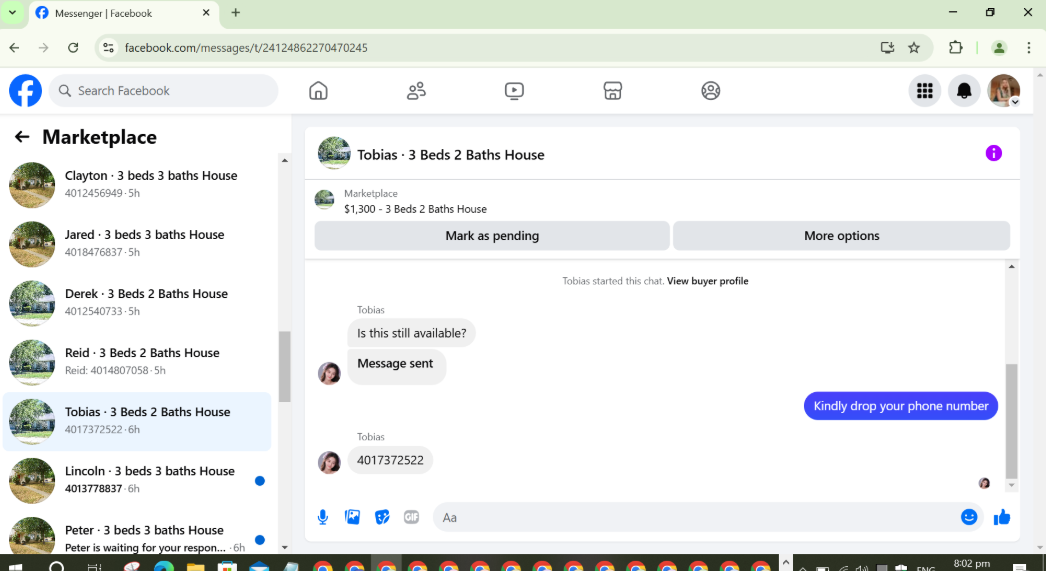Screen dimensions: 1046x571
Task: Bookmark this page with the star icon
Action: (x=914, y=47)
